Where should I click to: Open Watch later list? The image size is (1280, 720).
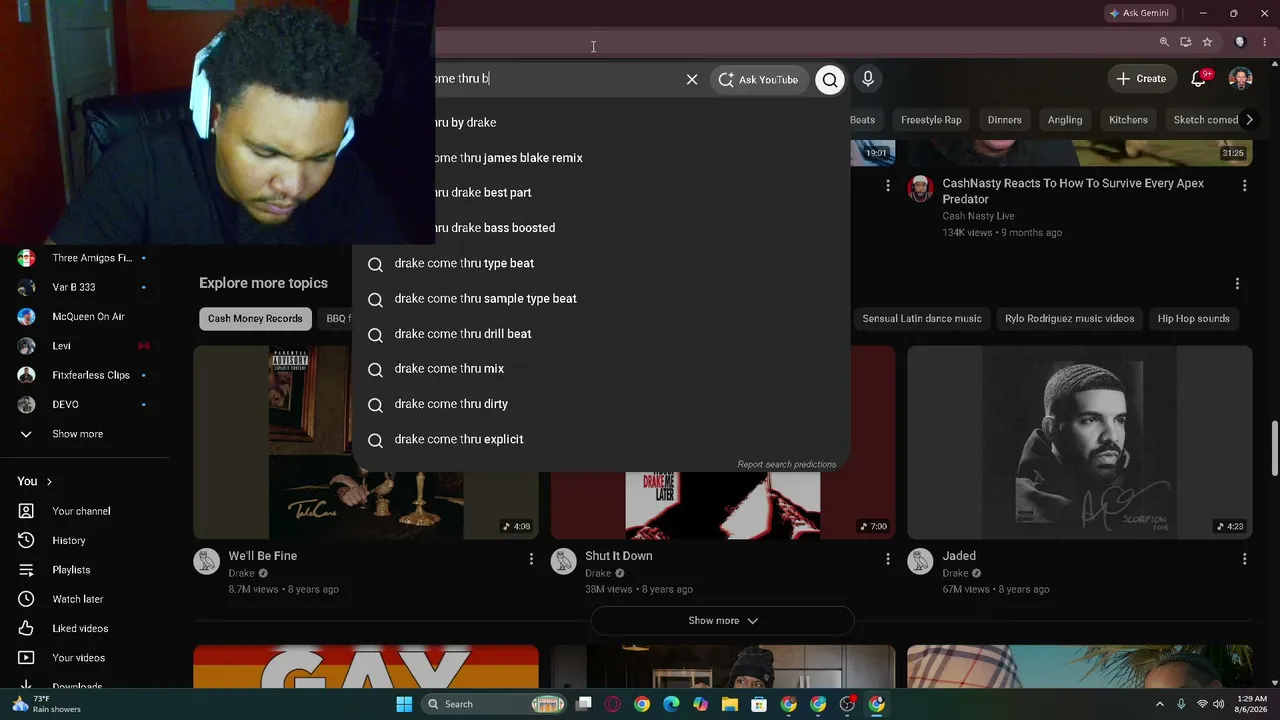85,599
